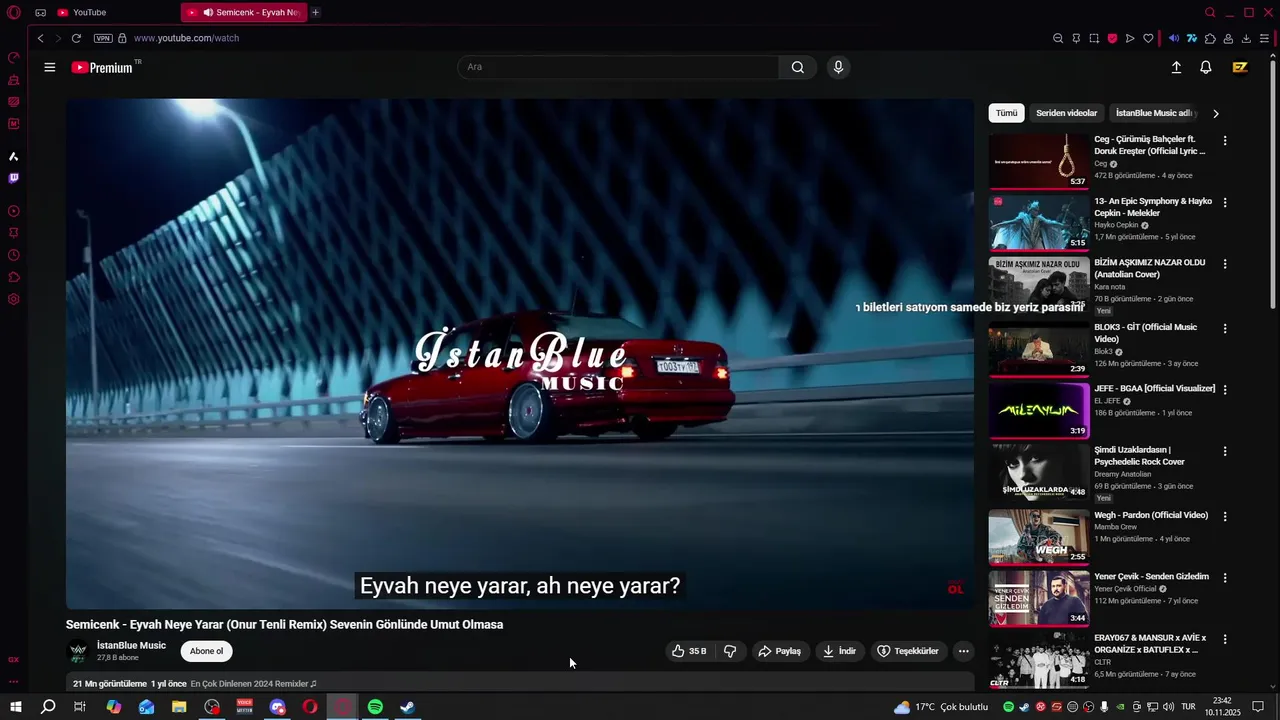Image resolution: width=1280 pixels, height=720 pixels.
Task: Mute tab via blue speaker icon
Action: click(x=1174, y=38)
